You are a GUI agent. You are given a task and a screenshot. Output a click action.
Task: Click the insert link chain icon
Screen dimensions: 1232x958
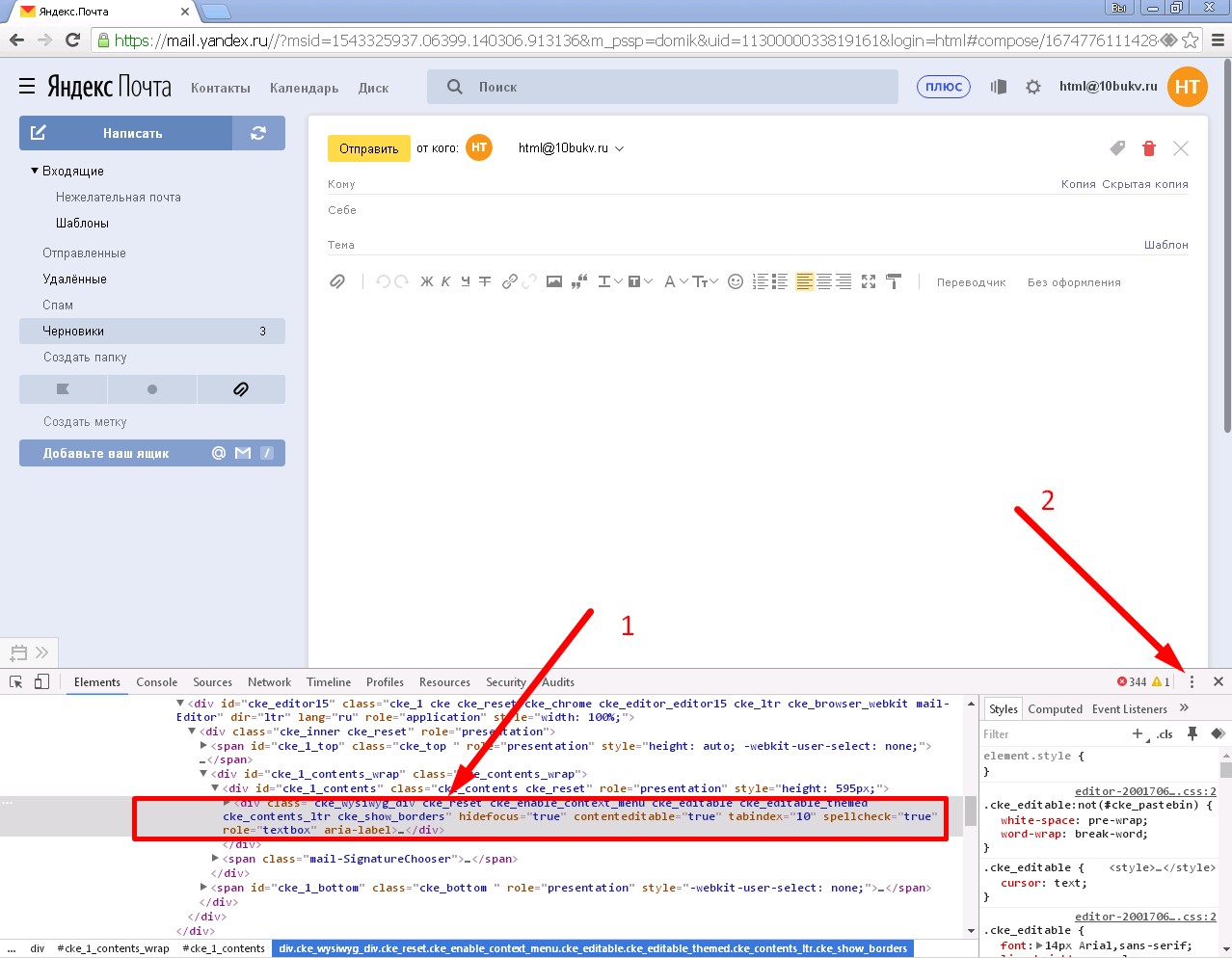pos(510,281)
